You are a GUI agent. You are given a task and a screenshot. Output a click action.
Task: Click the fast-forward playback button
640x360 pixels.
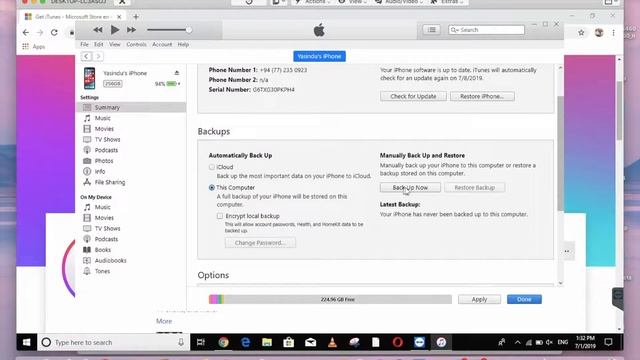pos(131,30)
